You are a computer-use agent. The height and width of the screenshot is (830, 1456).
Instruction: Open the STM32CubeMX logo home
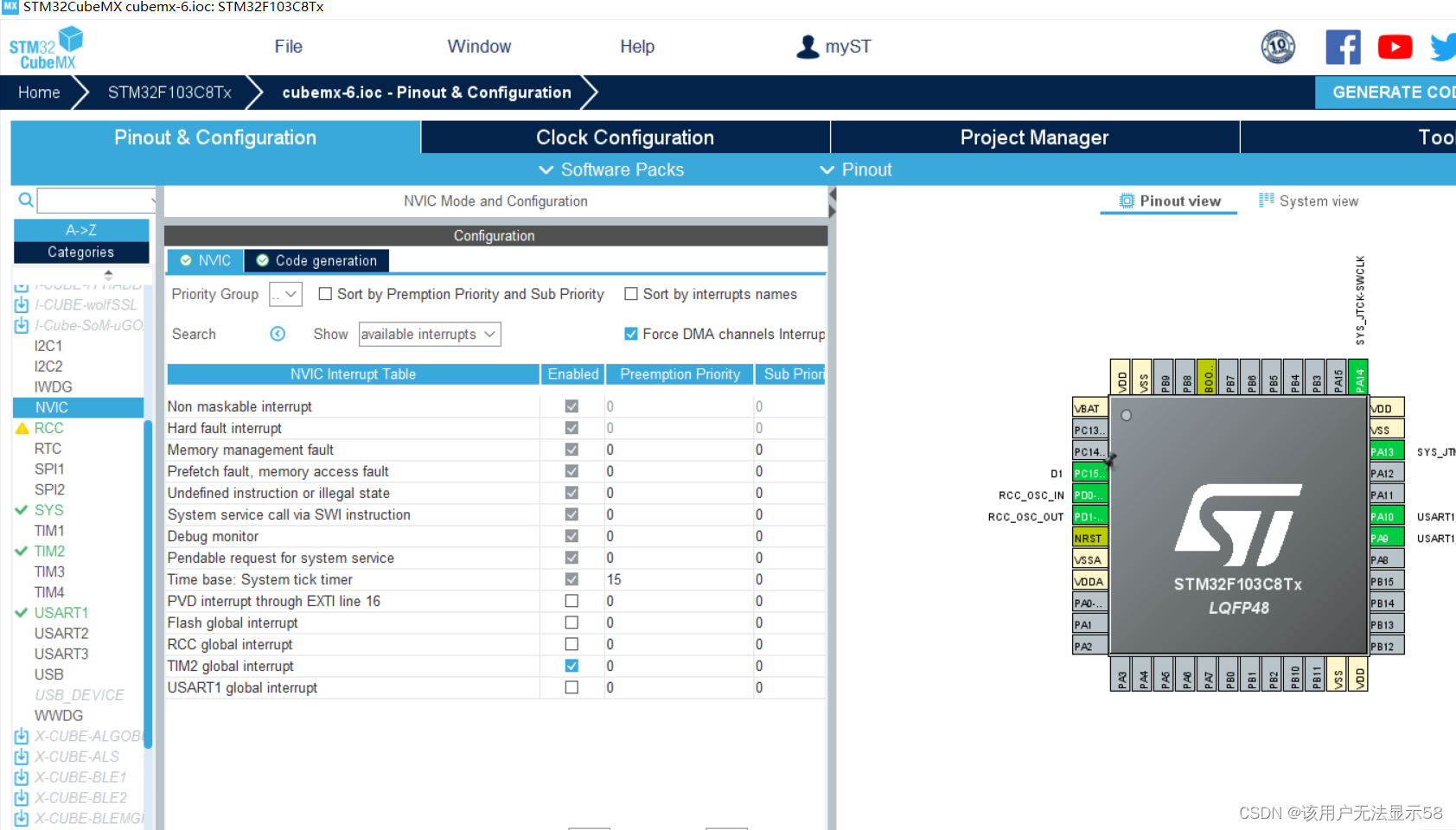pyautogui.click(x=47, y=48)
